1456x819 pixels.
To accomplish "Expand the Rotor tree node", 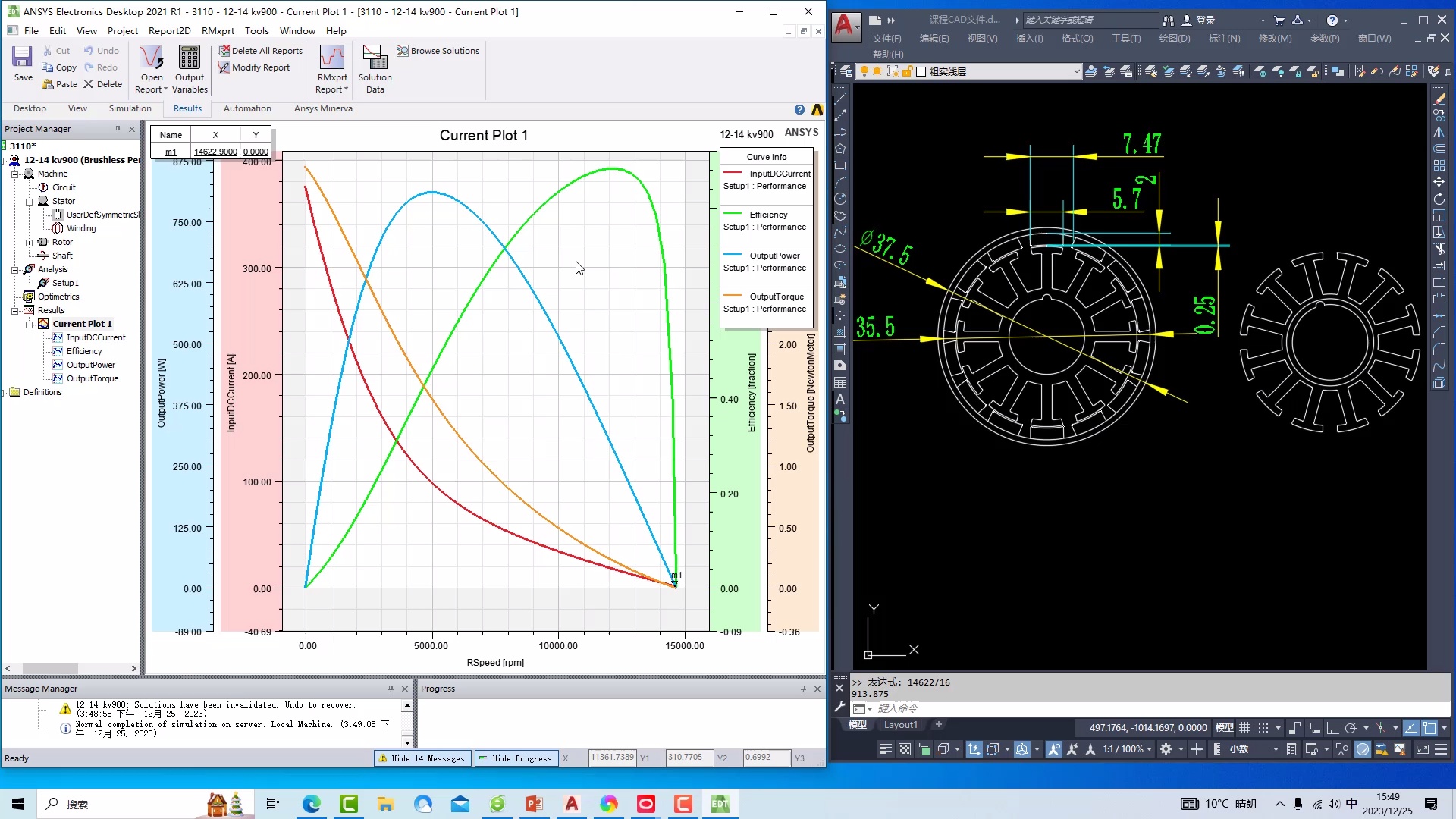I will (29, 242).
